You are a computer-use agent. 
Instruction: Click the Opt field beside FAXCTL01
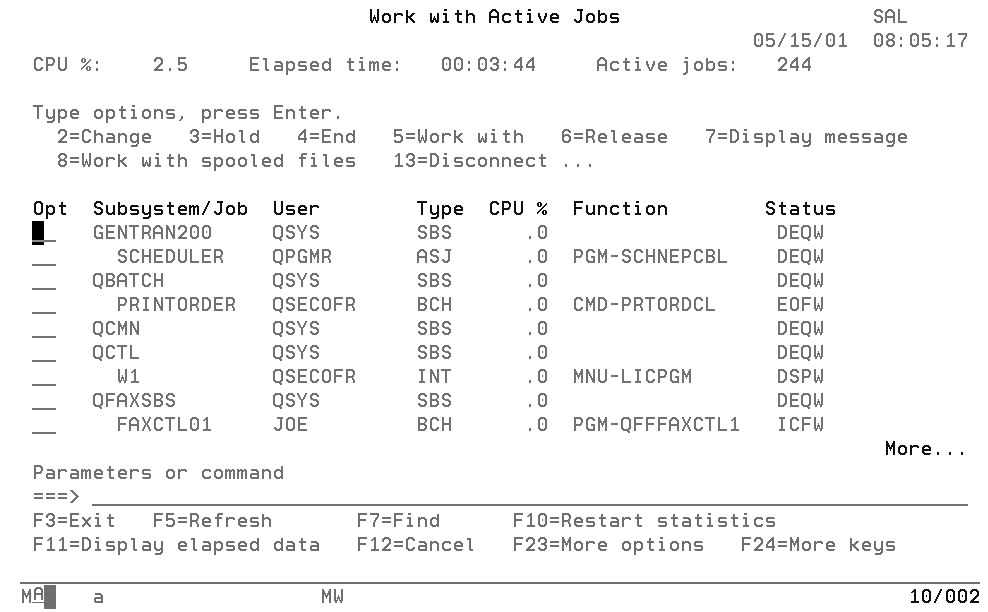pos(42,424)
